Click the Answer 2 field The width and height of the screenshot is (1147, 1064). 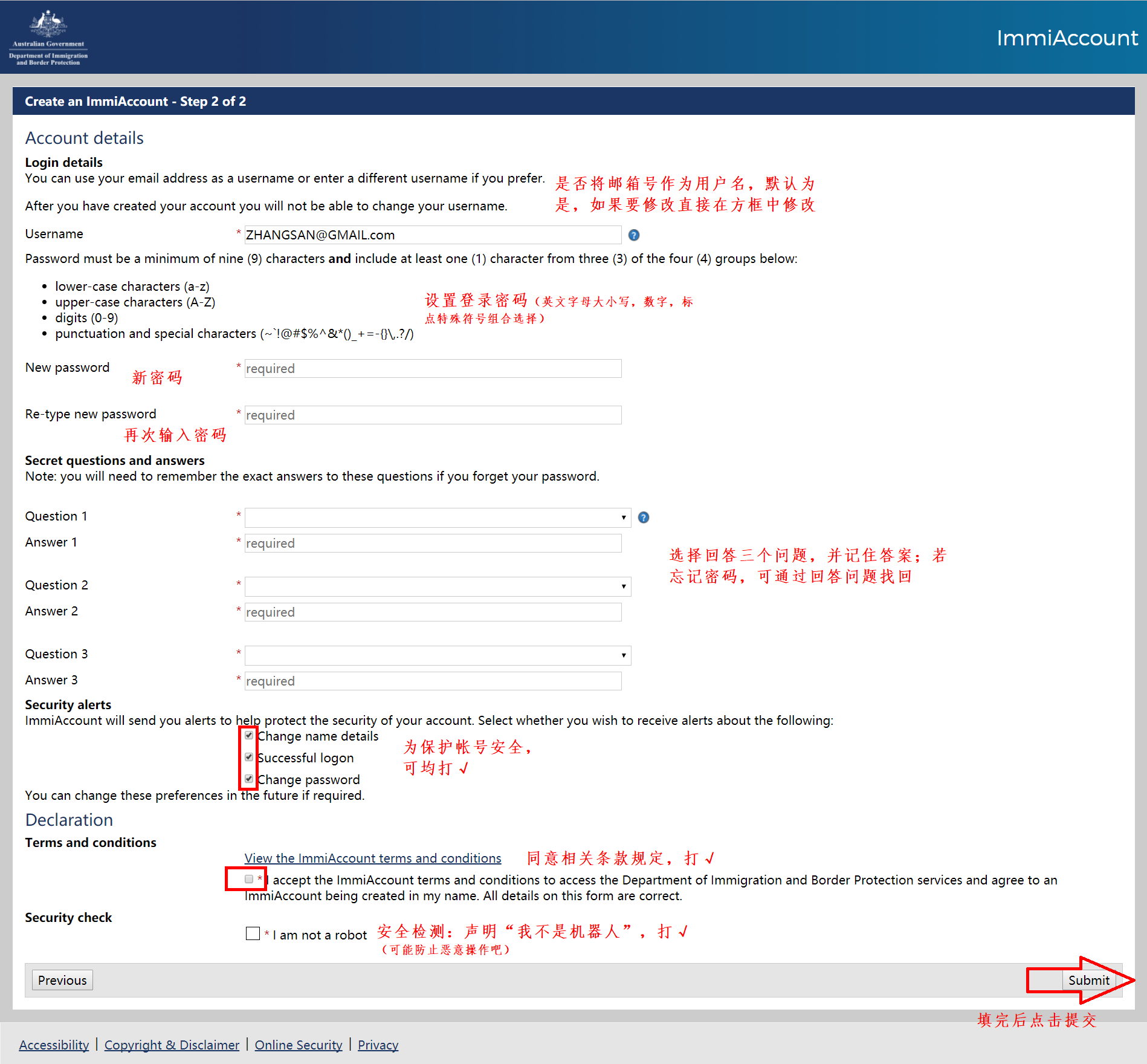click(433, 612)
